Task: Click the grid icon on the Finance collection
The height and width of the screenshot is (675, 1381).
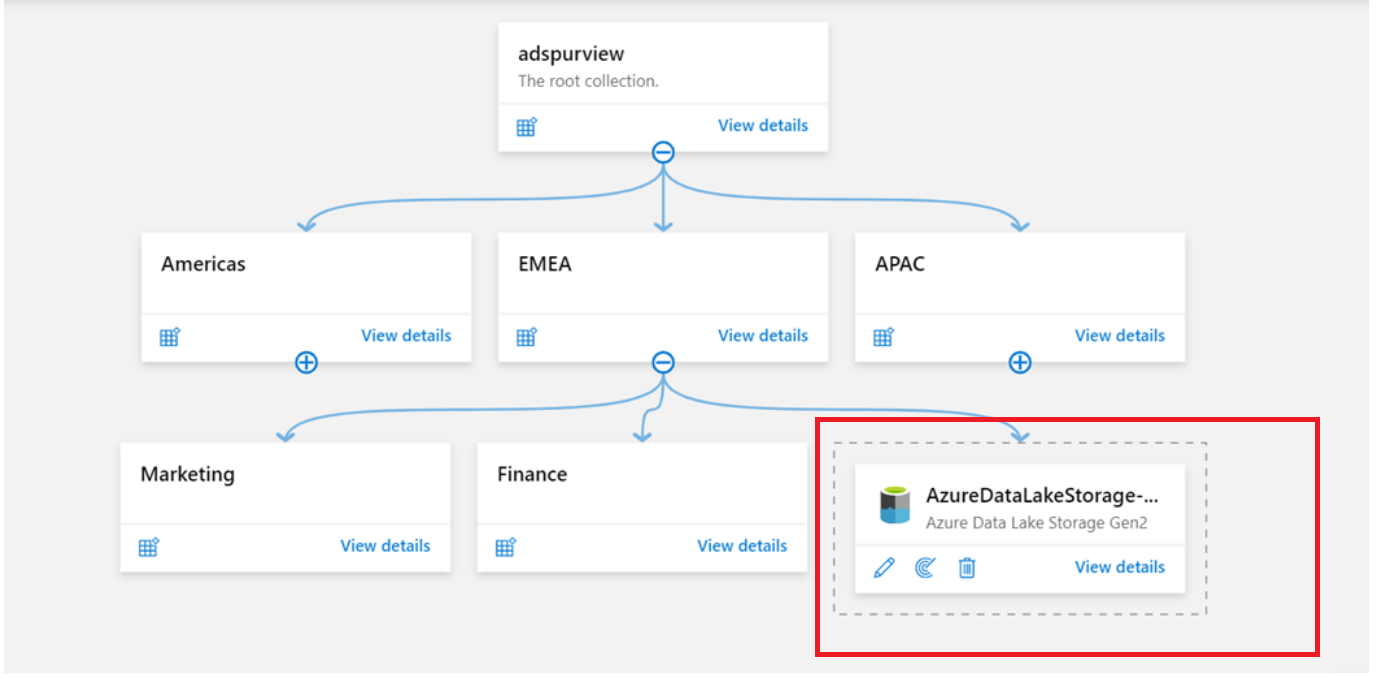Action: click(x=505, y=547)
